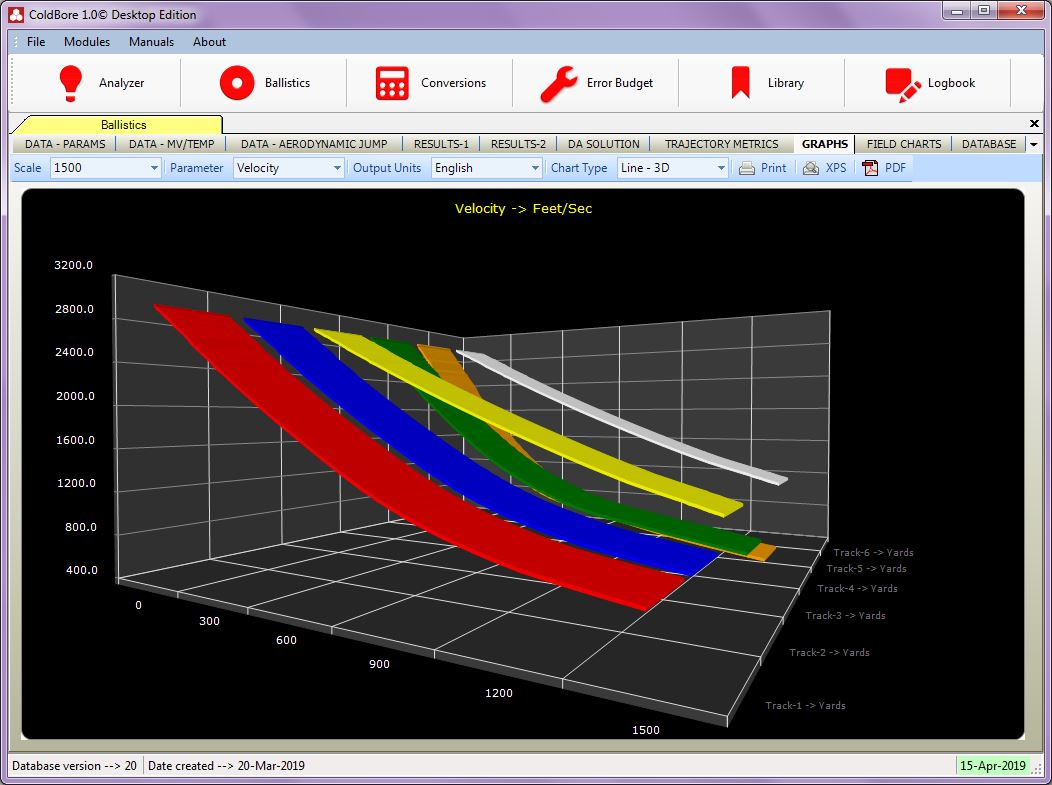Expand the tab overflow arrow after DATABASE
Screen dimensions: 1052x785
tap(1034, 144)
